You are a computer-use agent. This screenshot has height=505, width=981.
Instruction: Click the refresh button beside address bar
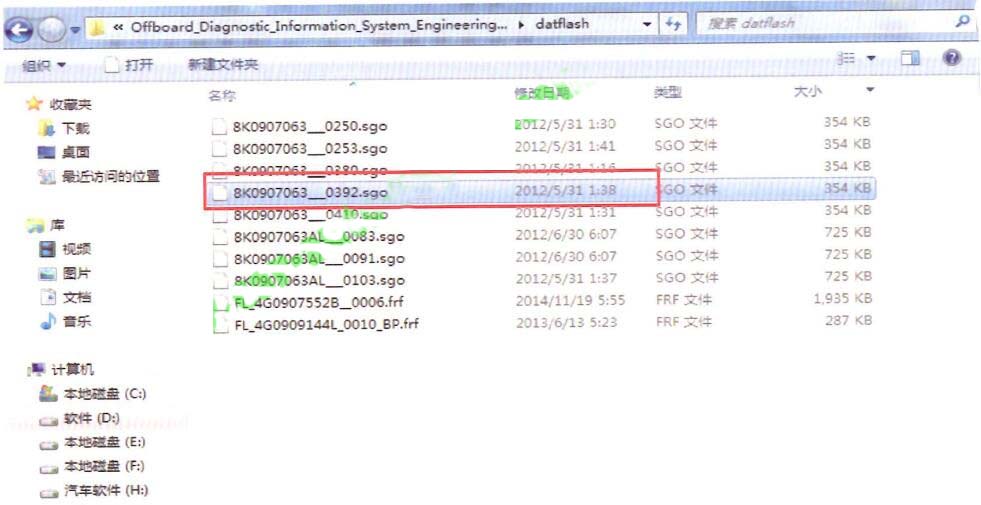(x=673, y=24)
